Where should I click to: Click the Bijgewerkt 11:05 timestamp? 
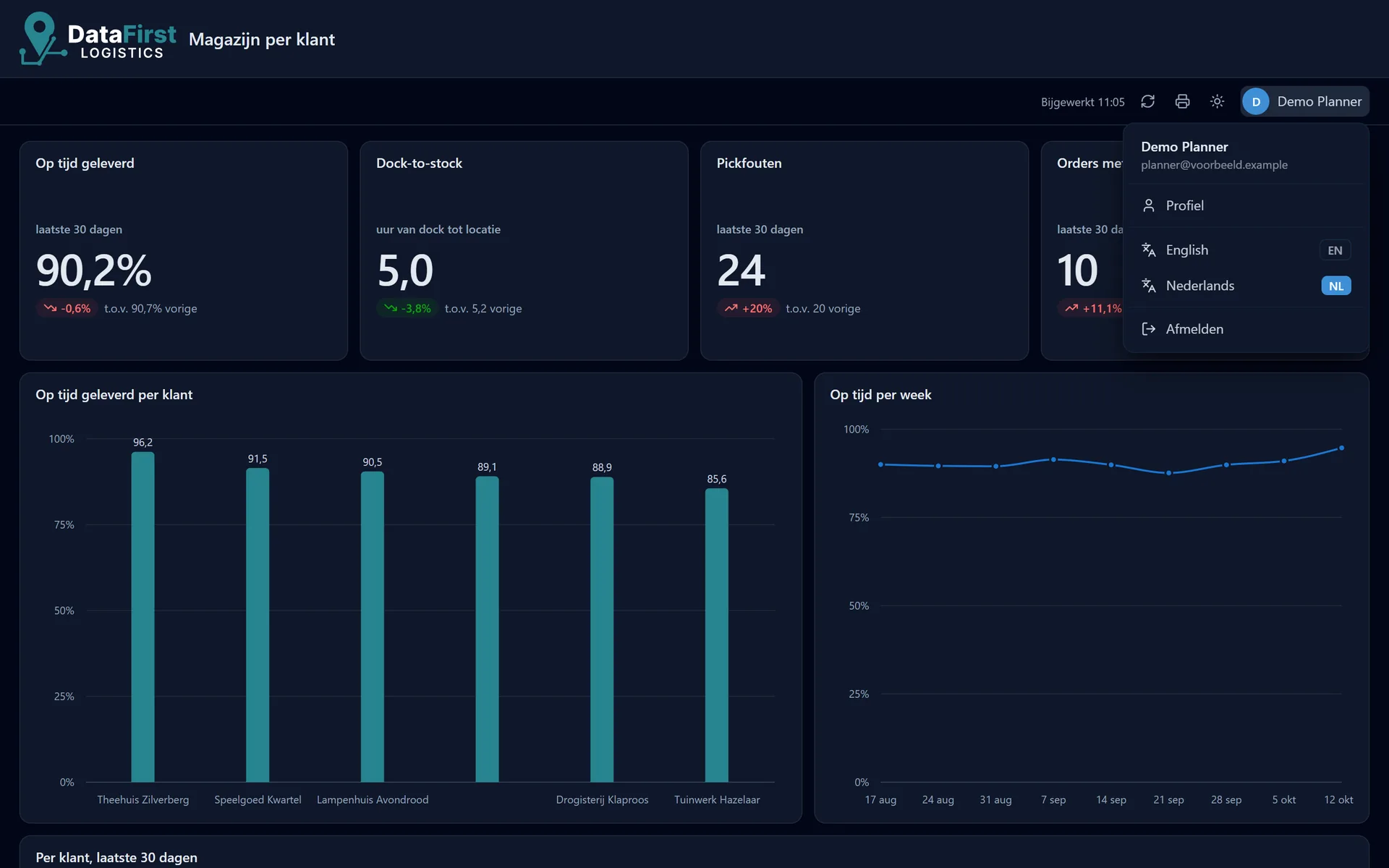(1082, 102)
